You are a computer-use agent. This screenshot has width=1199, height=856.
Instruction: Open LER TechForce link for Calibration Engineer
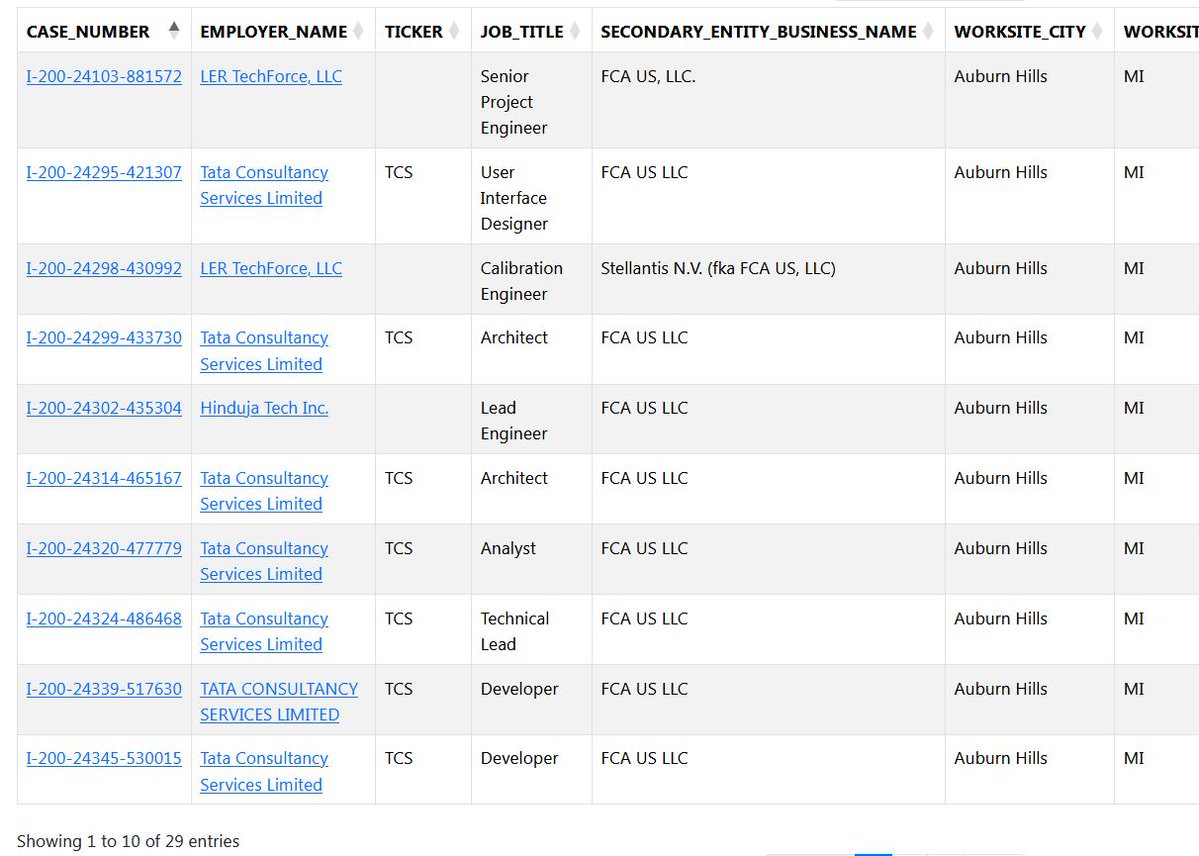(271, 269)
